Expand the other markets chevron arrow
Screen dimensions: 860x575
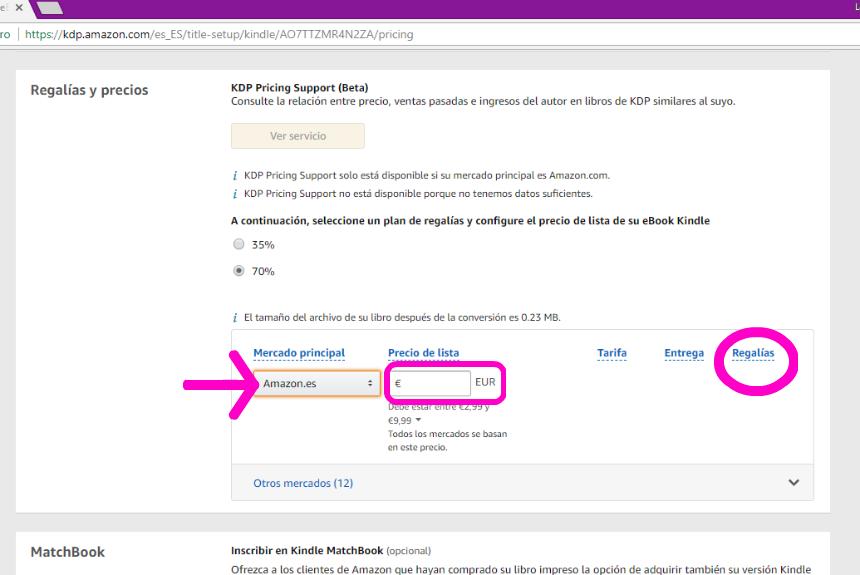coord(794,483)
